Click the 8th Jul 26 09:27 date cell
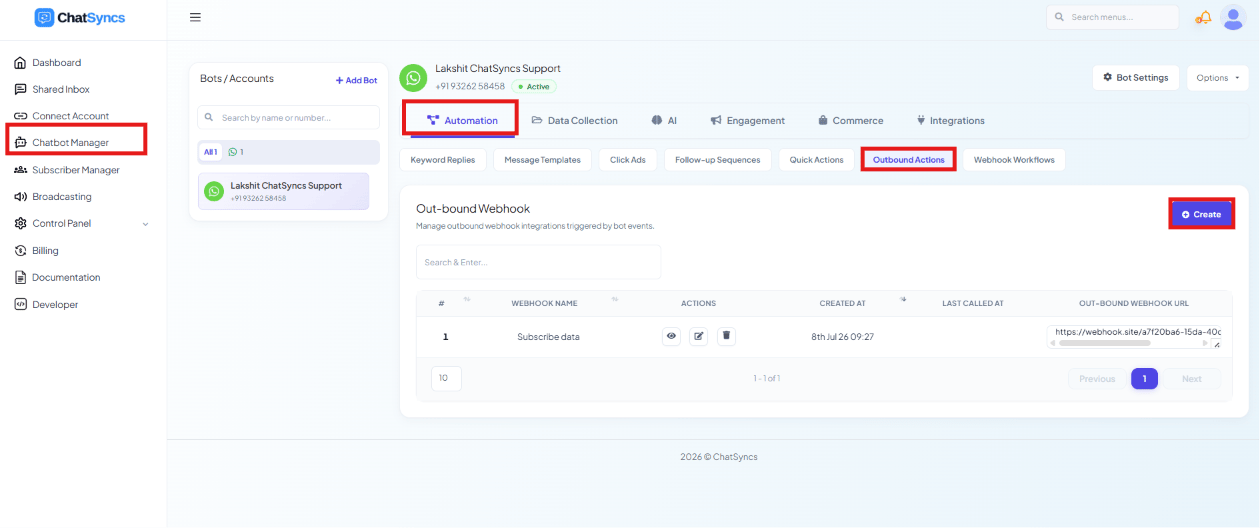The width and height of the screenshot is (1260, 528). tap(842, 337)
